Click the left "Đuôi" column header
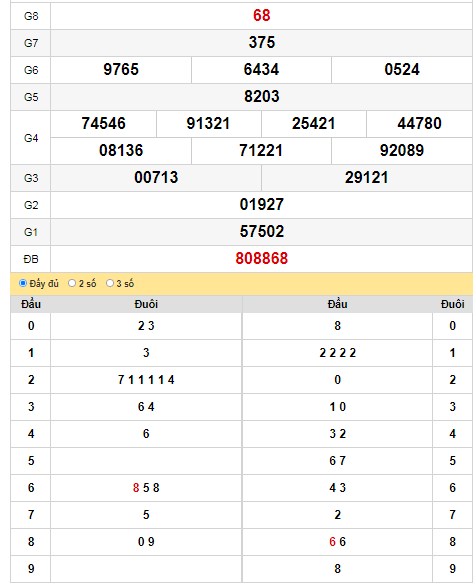Screen dimensions: 474x588 tap(146, 304)
